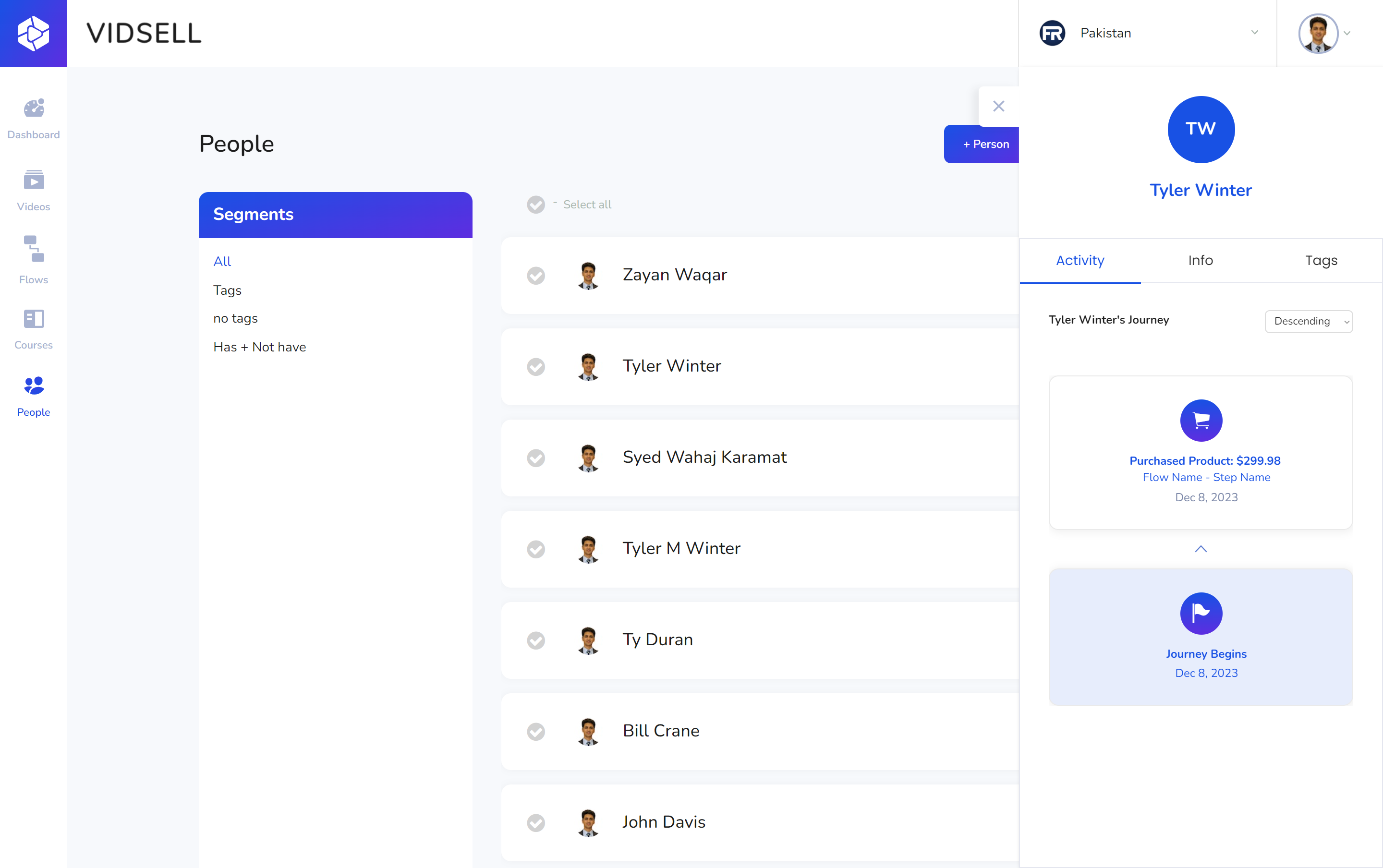
Task: Click Syed Wahaj Karamat's avatar photo
Action: 588,458
